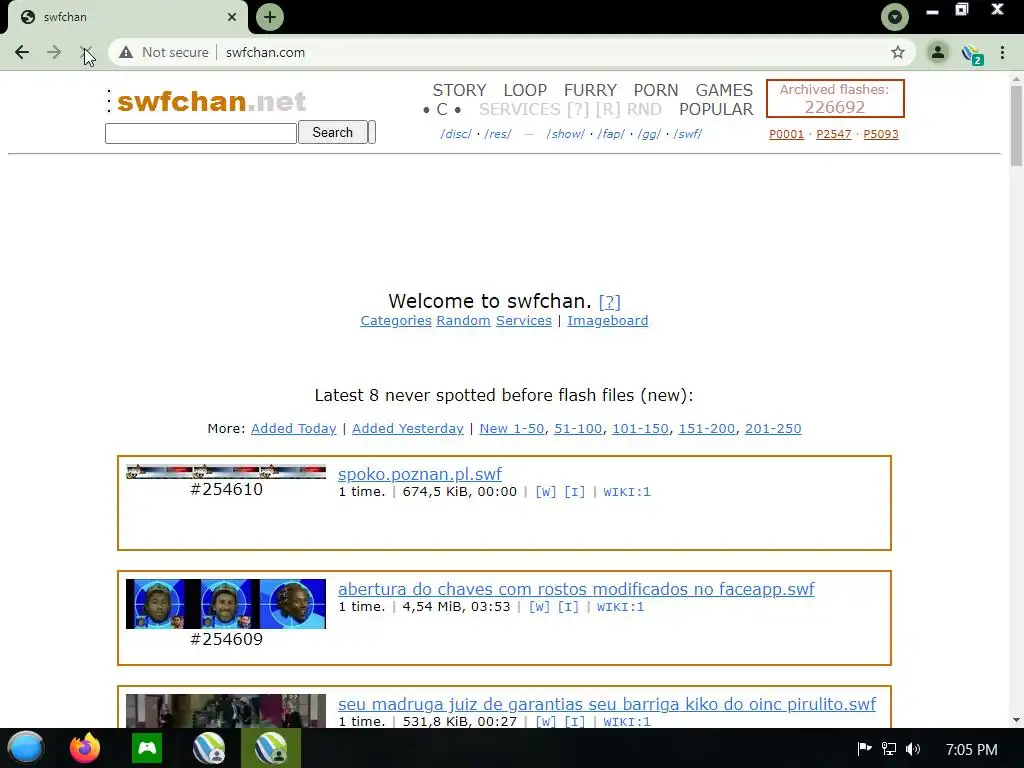Open the Categories link

(x=396, y=321)
